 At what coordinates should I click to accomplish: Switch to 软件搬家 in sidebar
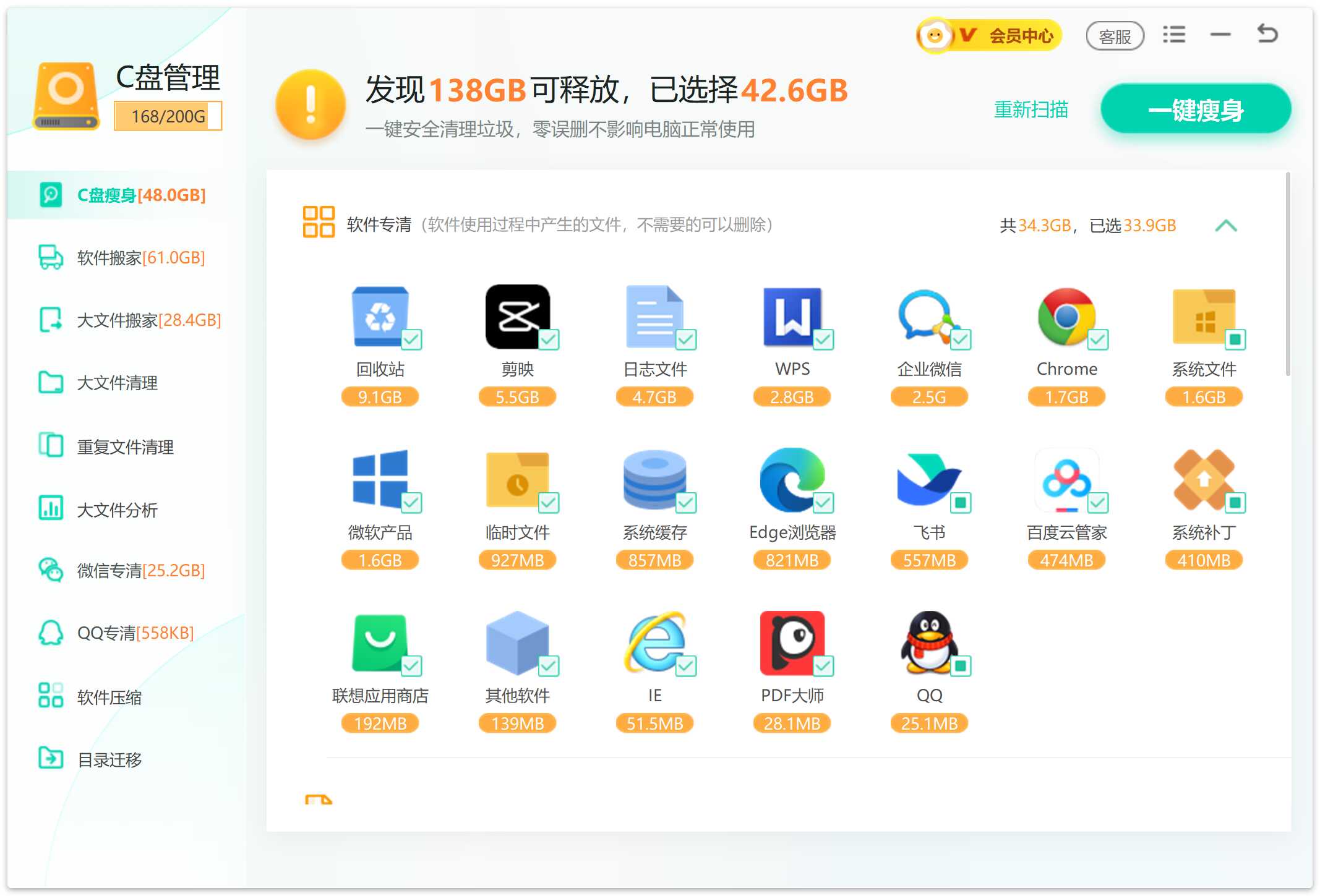126,257
